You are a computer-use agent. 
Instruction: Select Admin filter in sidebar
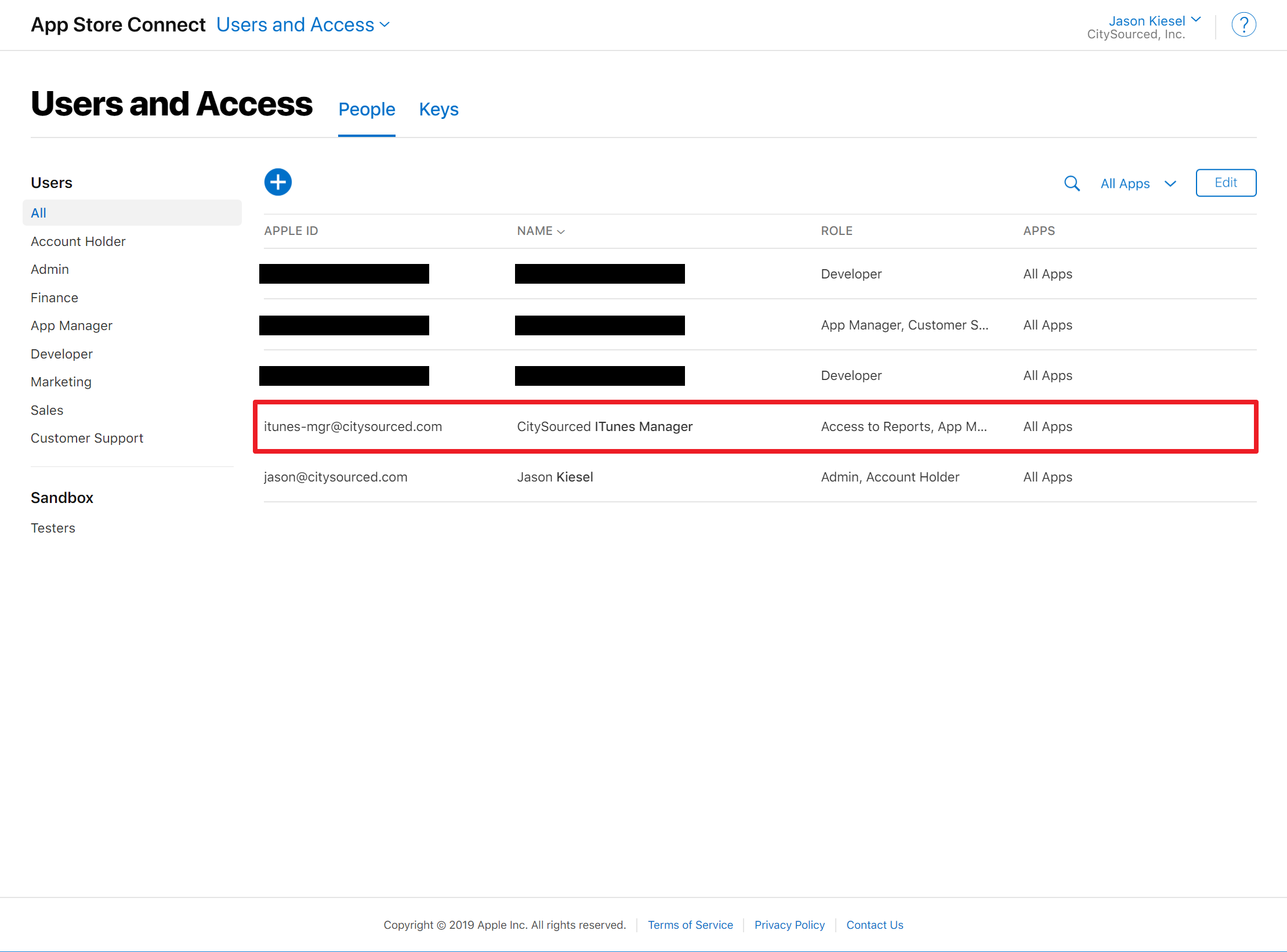tap(50, 269)
